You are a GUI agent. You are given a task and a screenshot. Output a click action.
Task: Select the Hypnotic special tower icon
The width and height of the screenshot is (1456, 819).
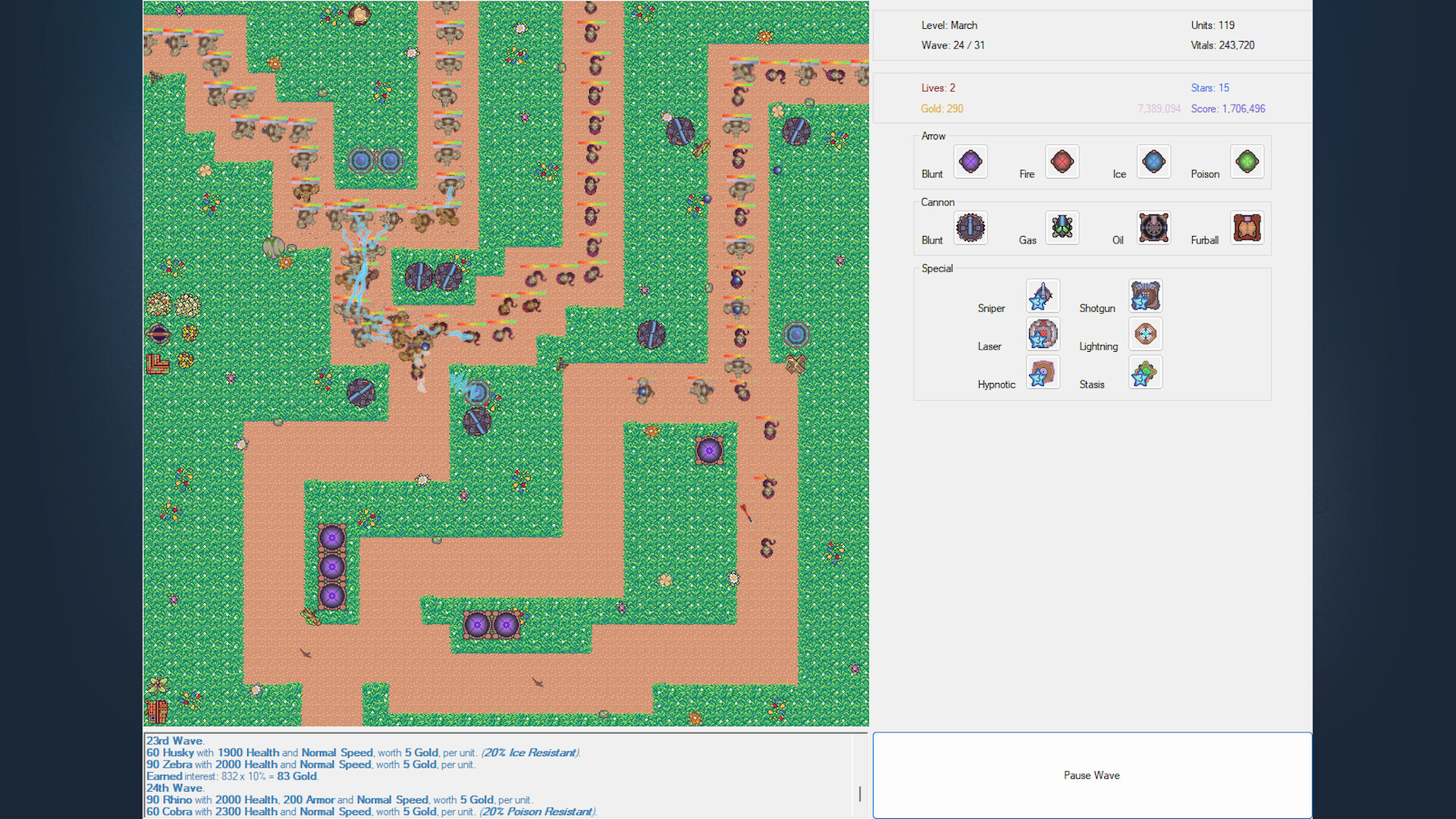click(x=1043, y=372)
